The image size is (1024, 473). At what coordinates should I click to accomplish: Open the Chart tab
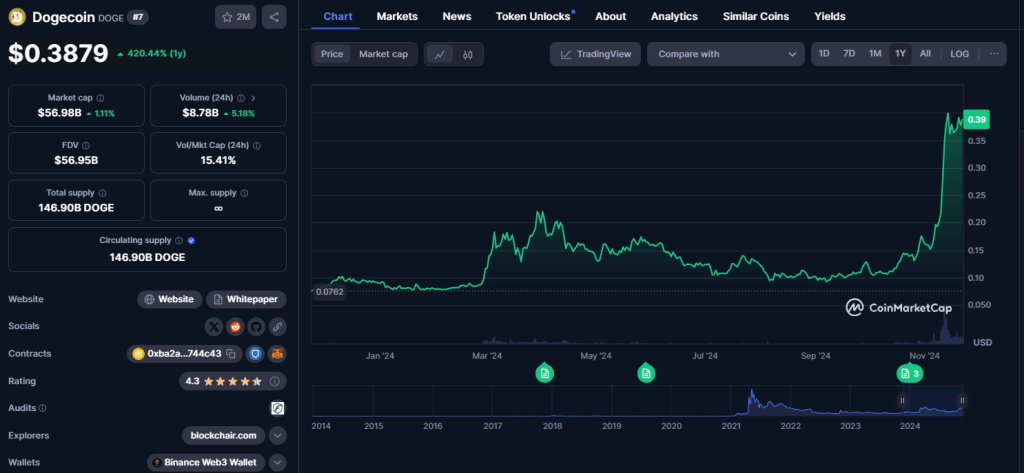click(x=338, y=16)
